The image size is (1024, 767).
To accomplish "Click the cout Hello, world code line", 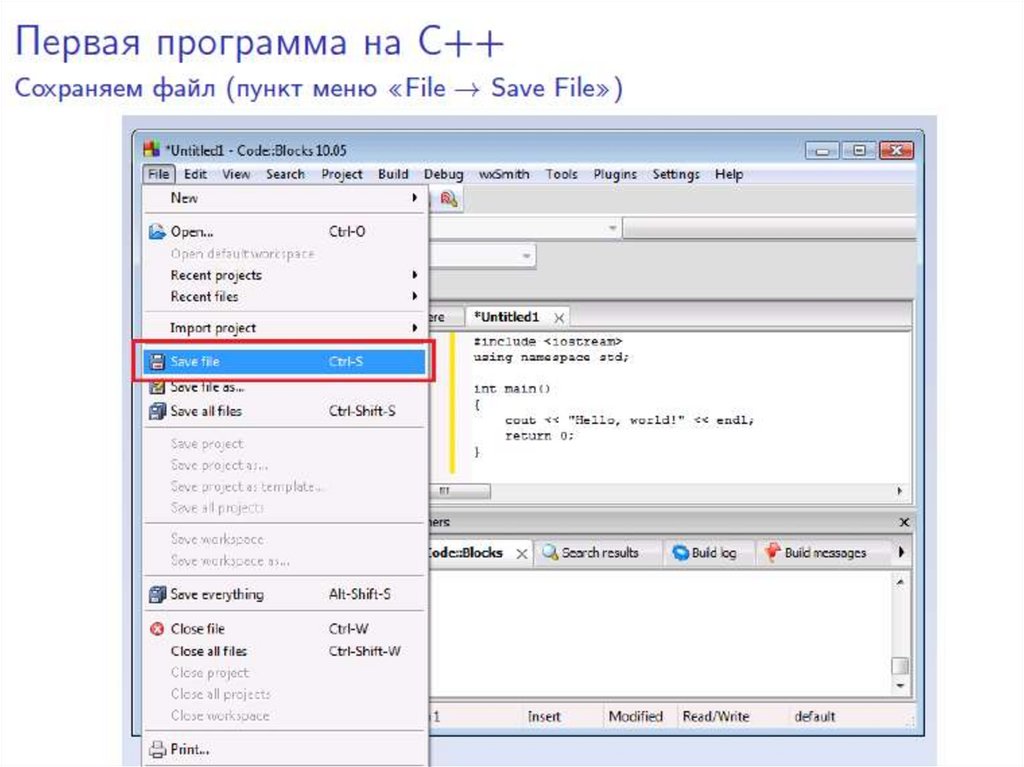I will [629, 420].
